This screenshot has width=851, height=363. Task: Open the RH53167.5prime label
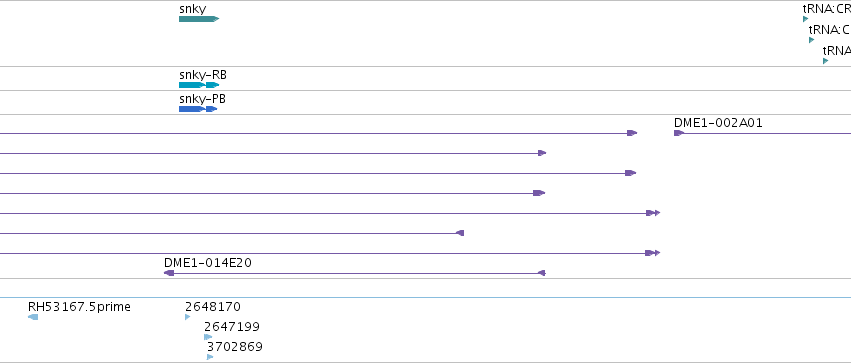[79, 307]
